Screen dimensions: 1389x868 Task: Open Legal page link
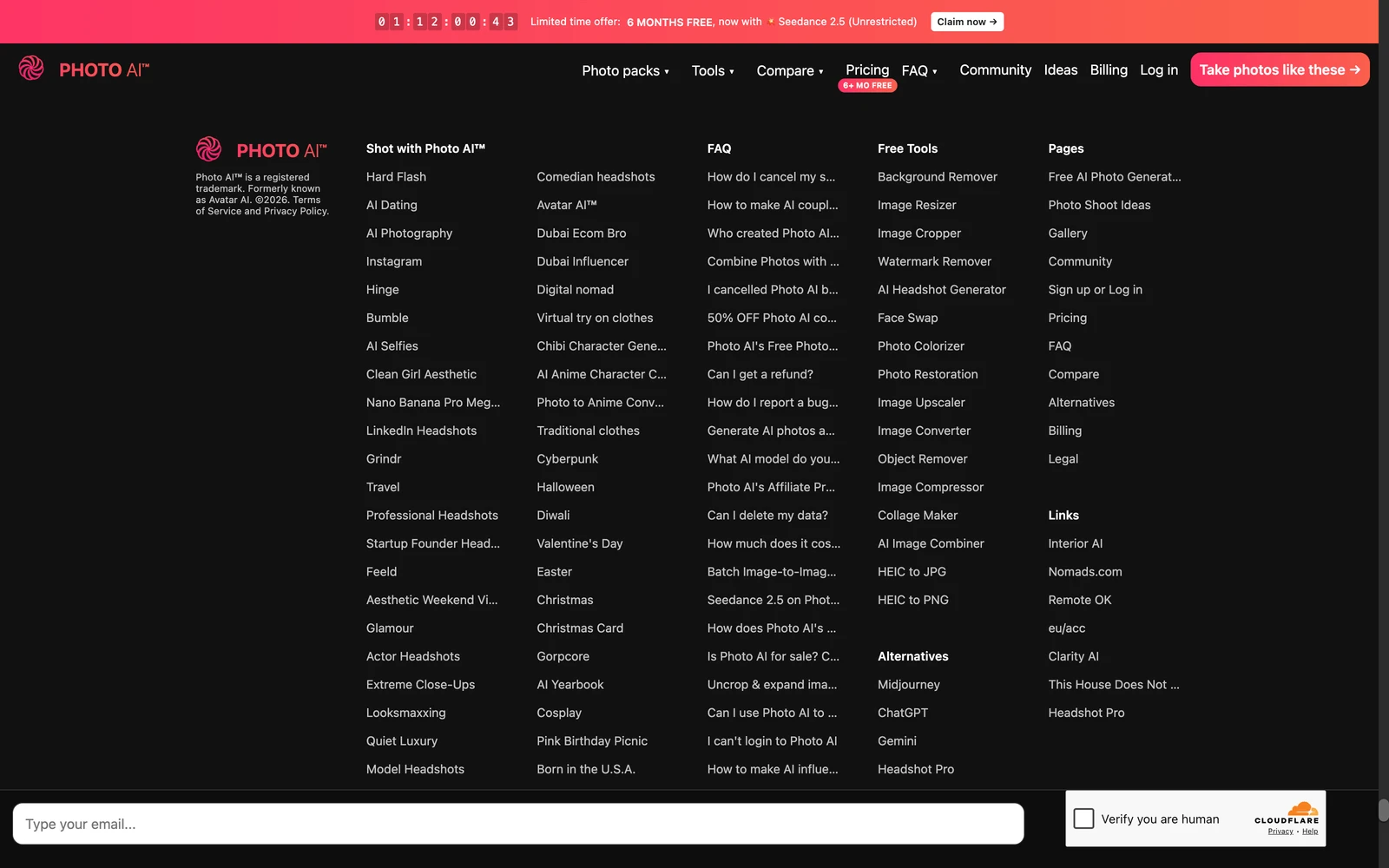pyautogui.click(x=1063, y=459)
